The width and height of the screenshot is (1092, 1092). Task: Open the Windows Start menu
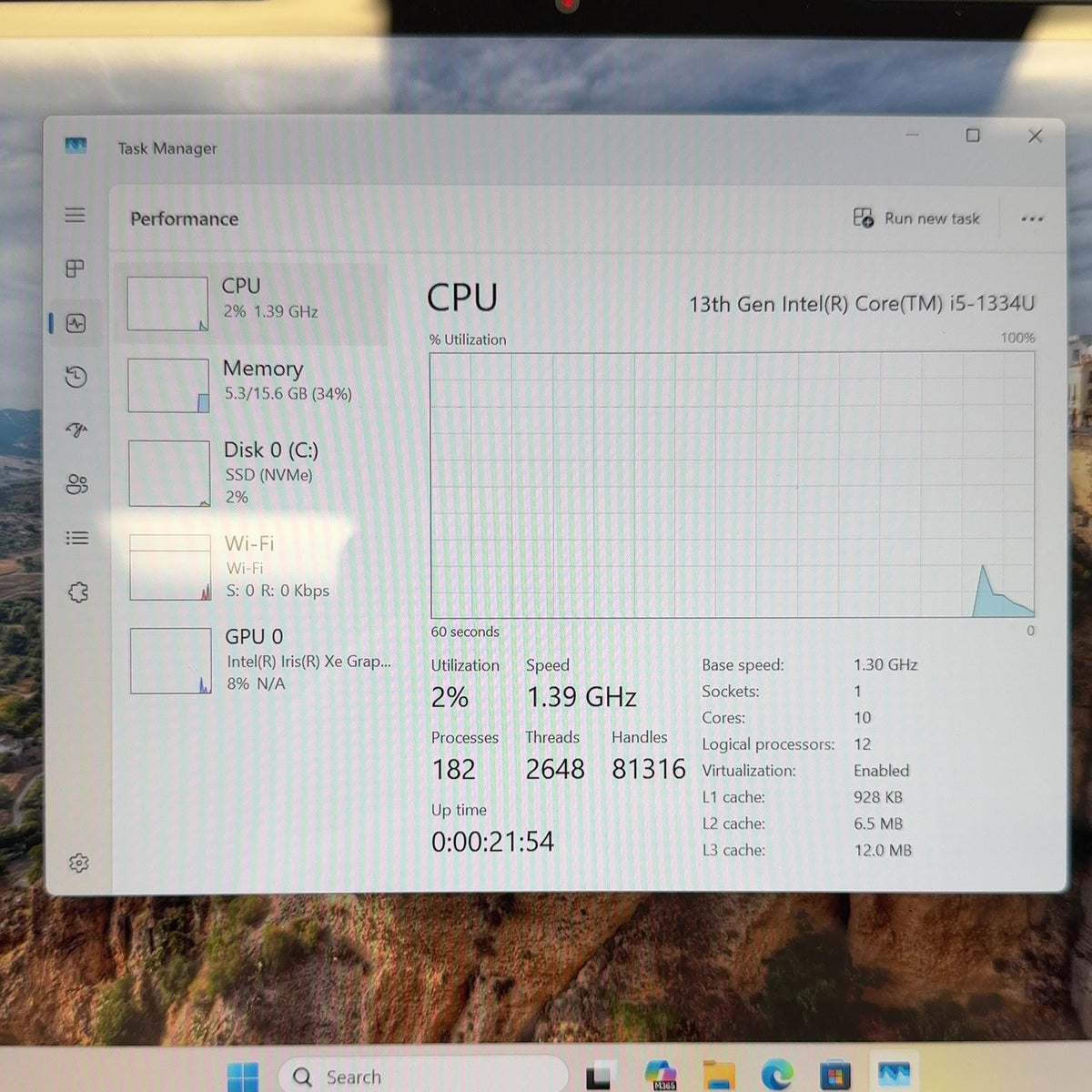(243, 1077)
